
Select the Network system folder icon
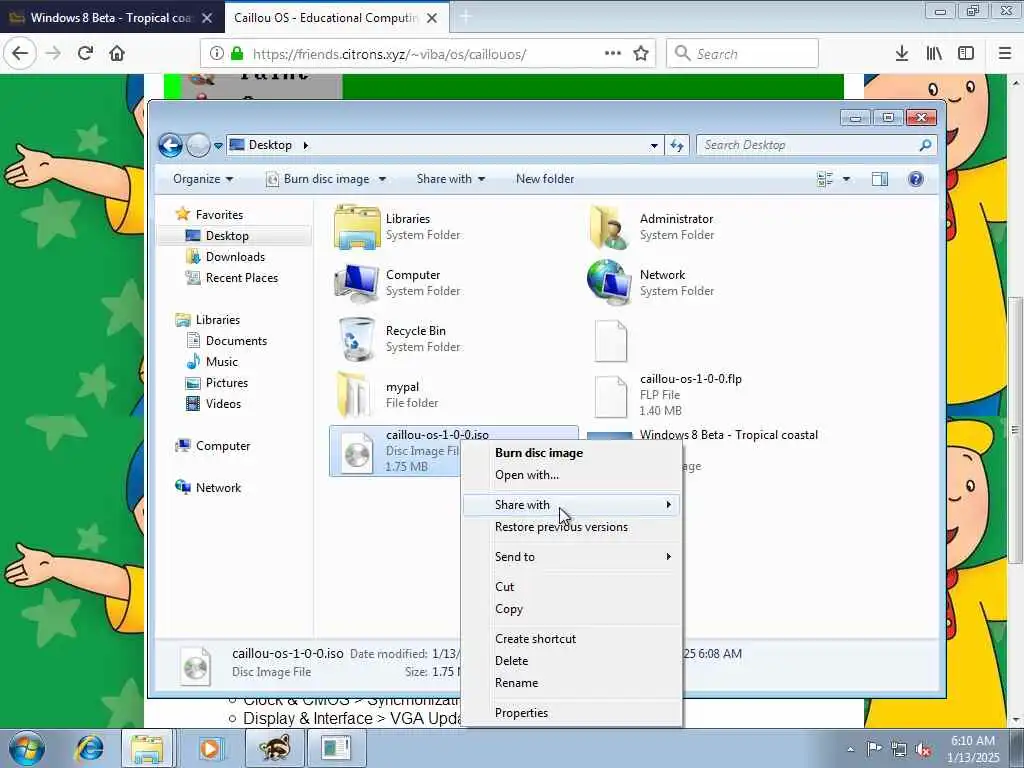610,282
